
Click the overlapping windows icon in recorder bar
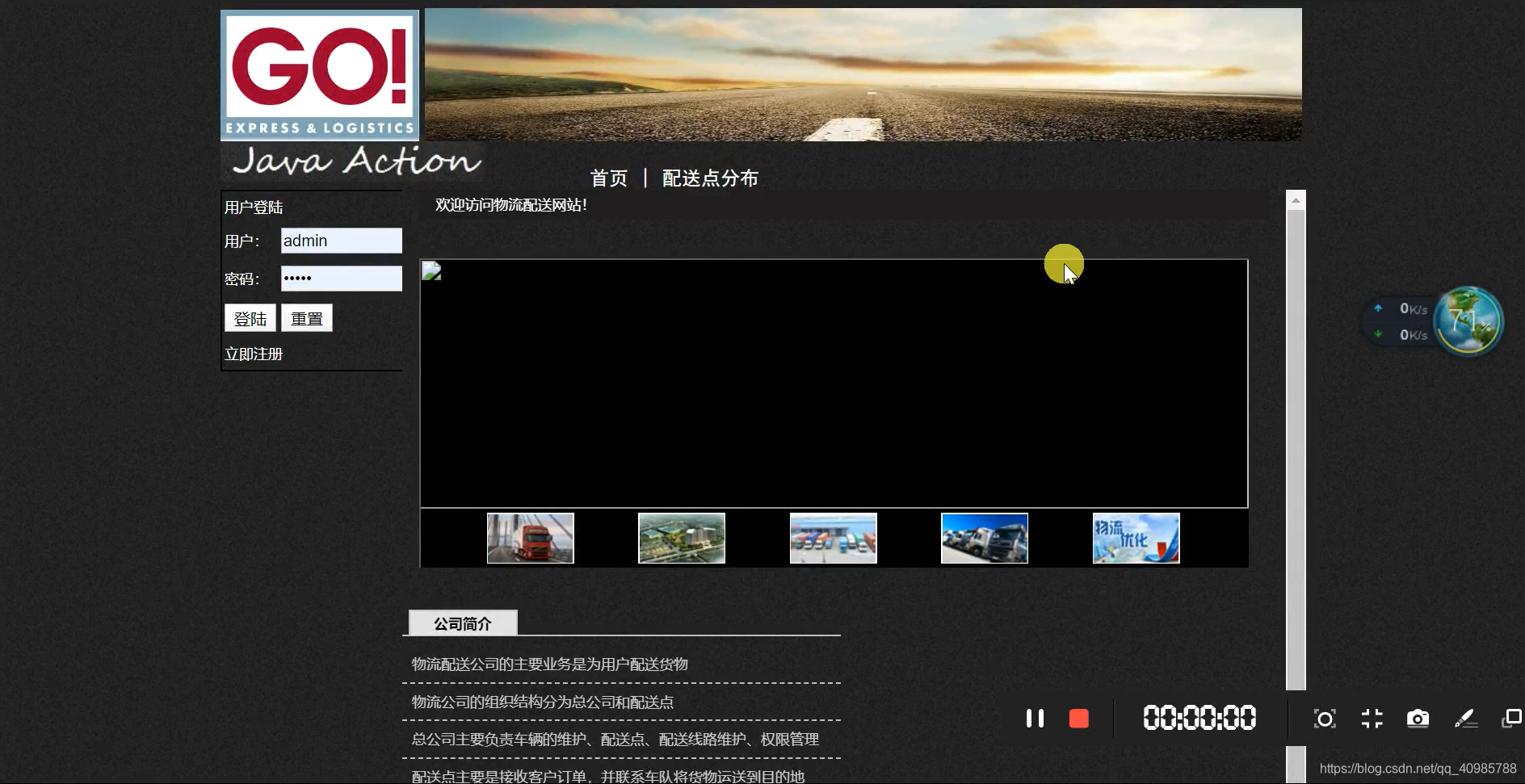(1511, 719)
